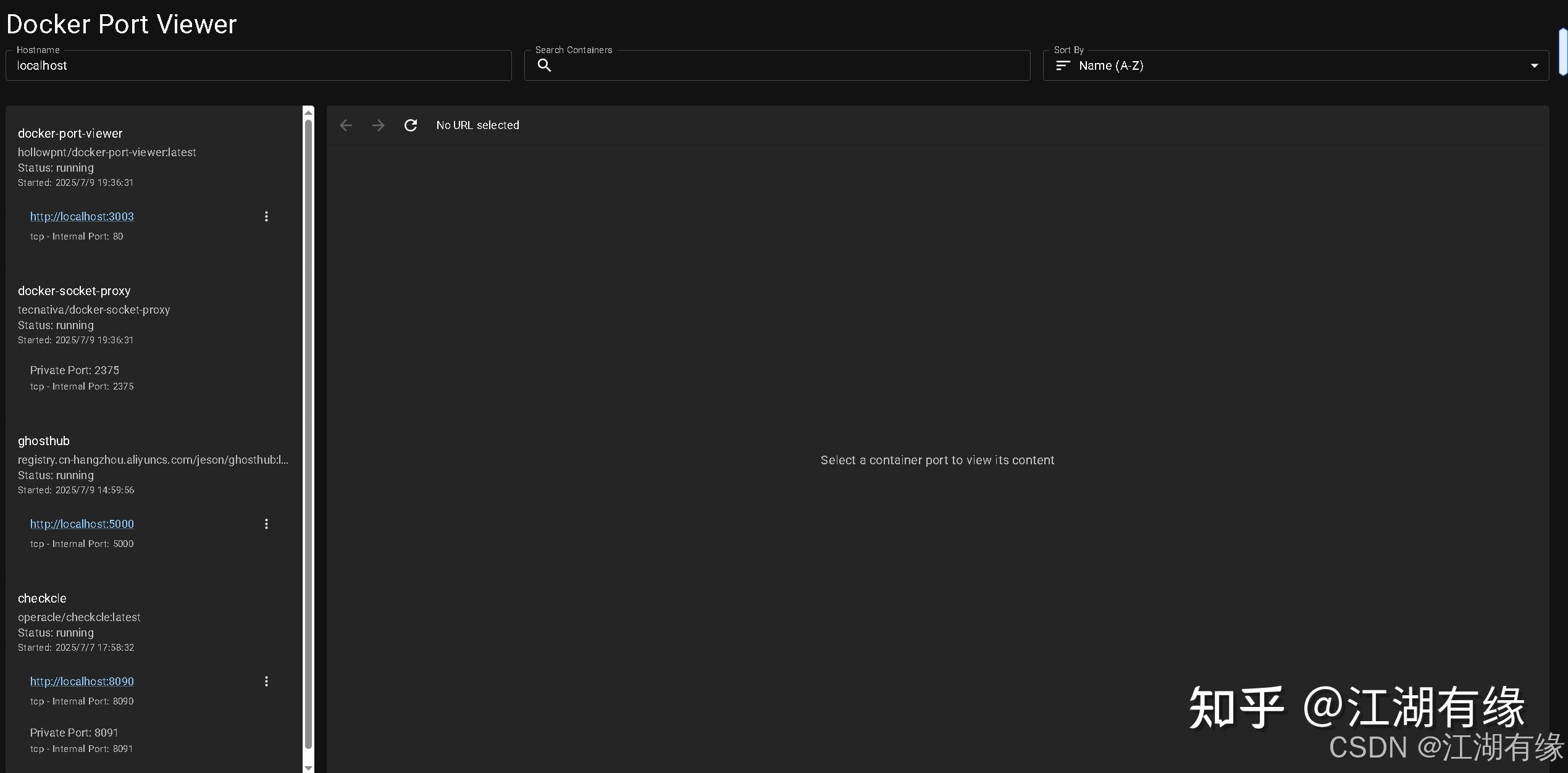Click the refresh icon in the viewer toolbar

tap(410, 125)
